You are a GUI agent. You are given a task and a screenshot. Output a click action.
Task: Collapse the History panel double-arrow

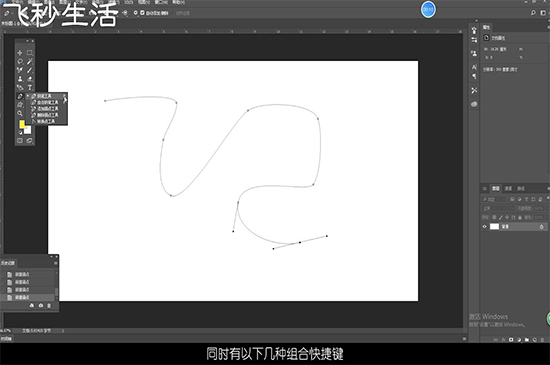(51, 257)
